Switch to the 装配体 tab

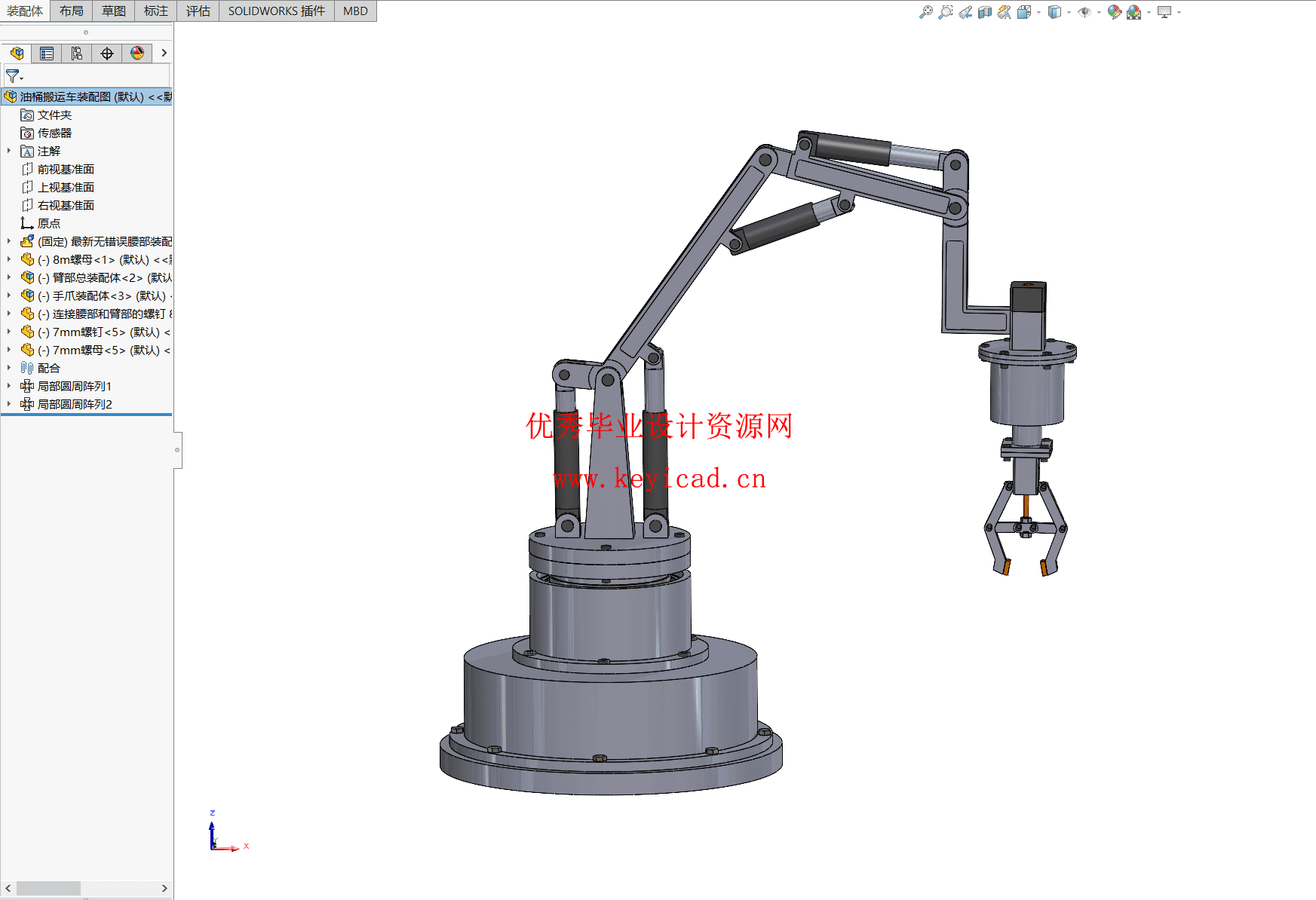[25, 11]
